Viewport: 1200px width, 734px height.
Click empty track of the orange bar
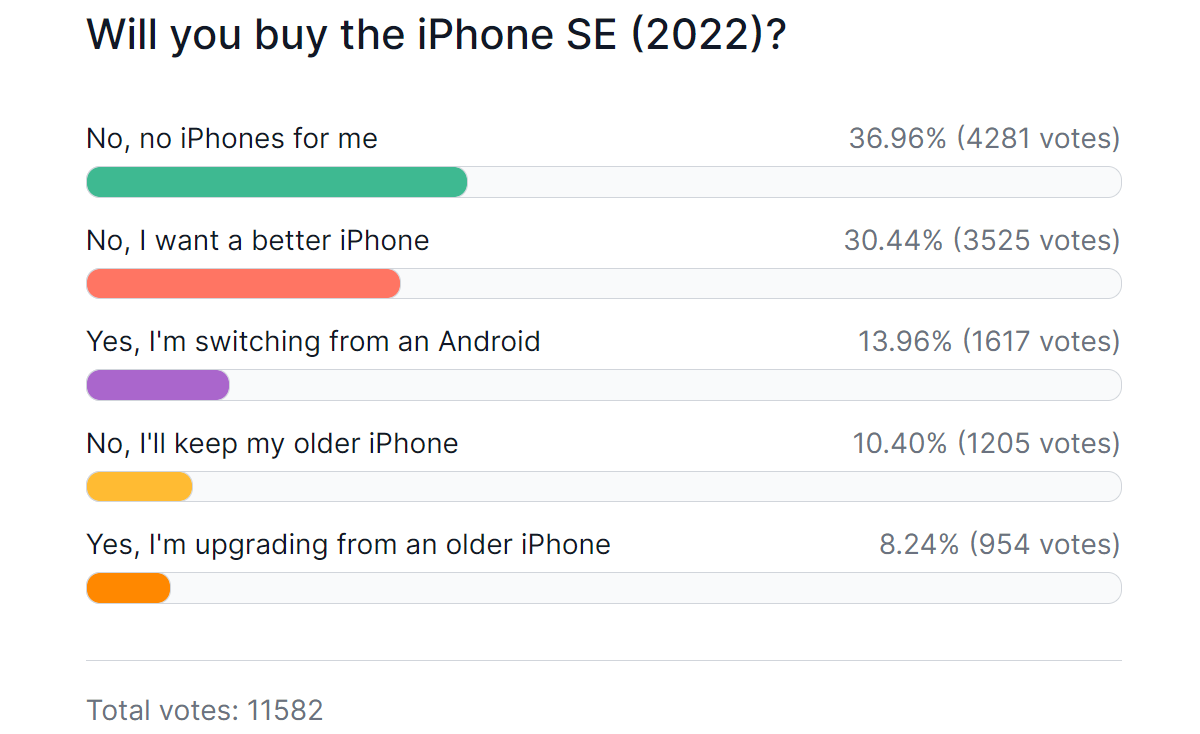(x=646, y=588)
